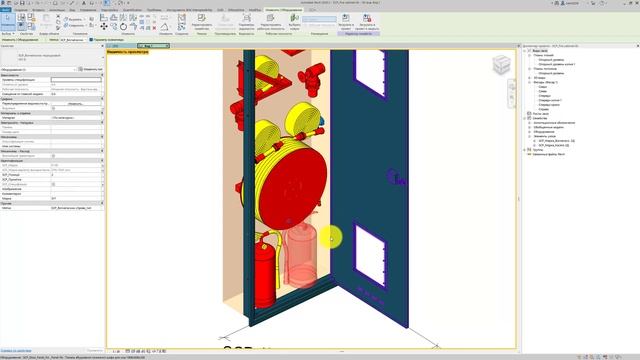Click Edit Work Plane ribbon icon
This screenshot has width=640, height=360.
tap(270, 22)
